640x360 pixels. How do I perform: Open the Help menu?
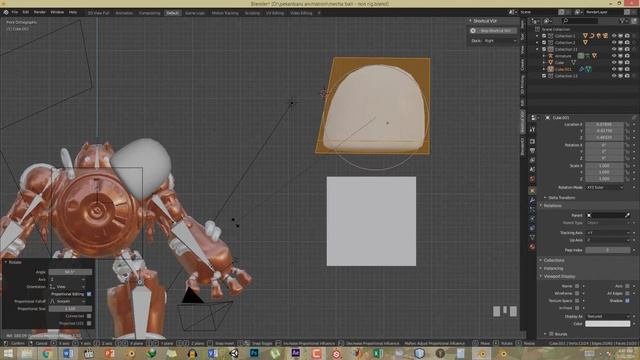(x=73, y=12)
